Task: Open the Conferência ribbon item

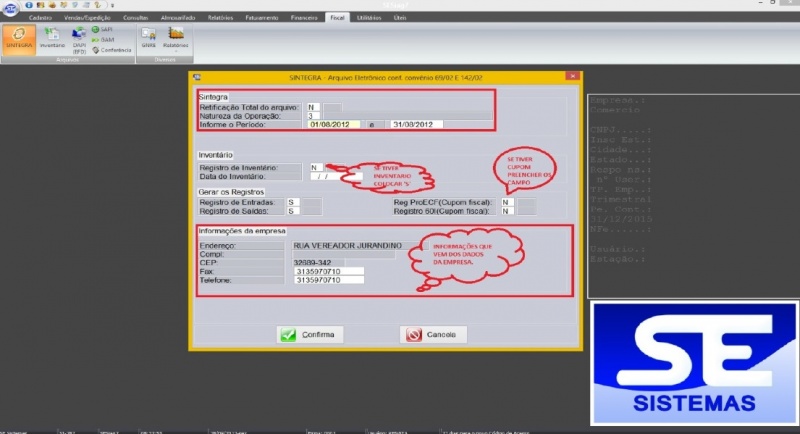Action: [x=111, y=50]
